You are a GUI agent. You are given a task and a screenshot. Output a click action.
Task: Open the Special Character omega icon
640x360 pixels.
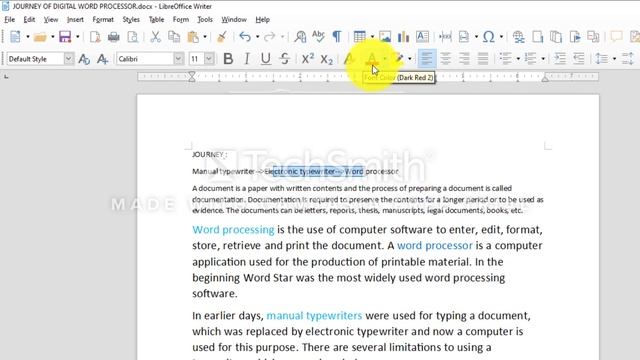[489, 37]
